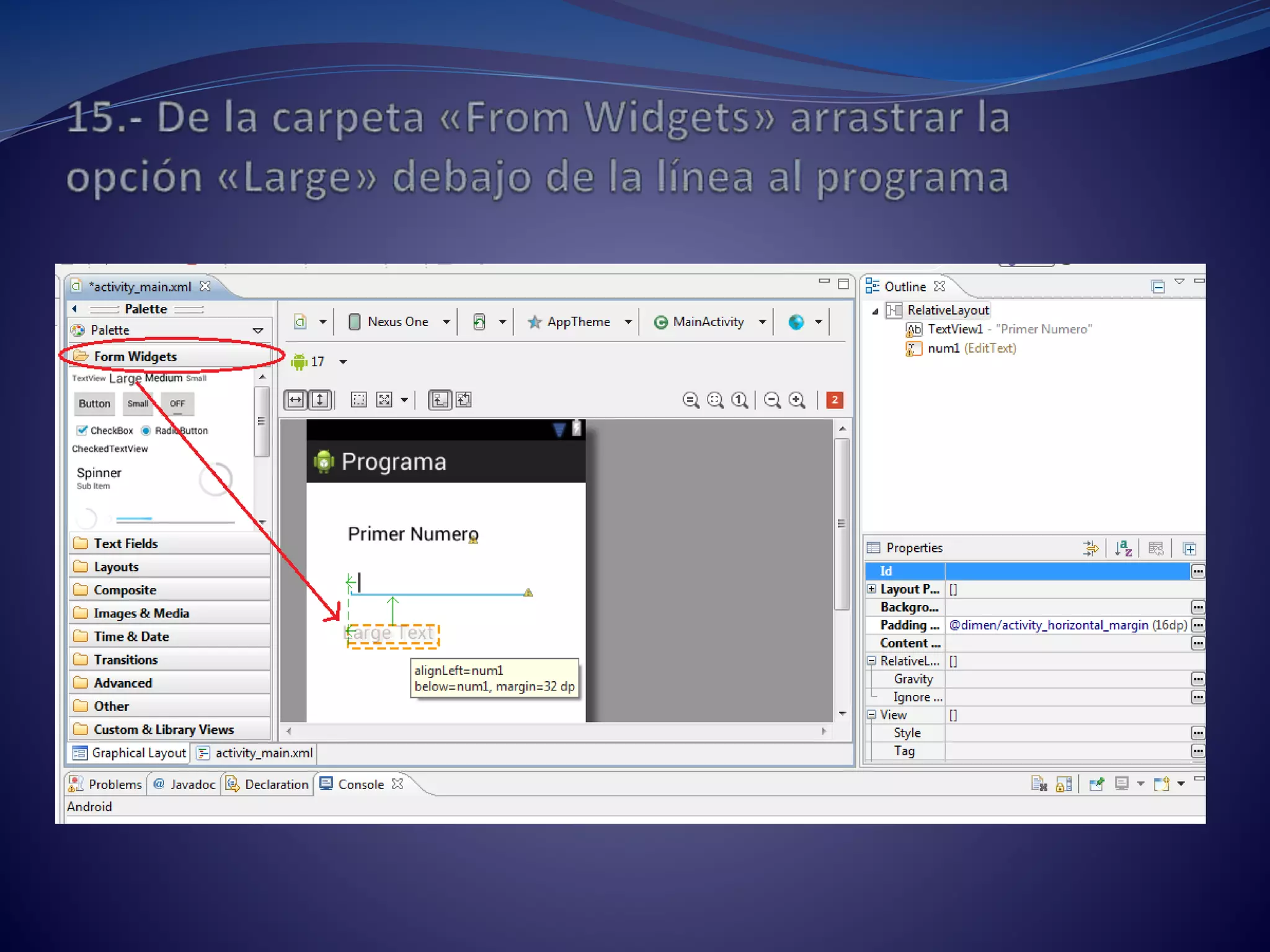Click the red lint warnings badge
Viewport: 1270px width, 952px height.
(835, 400)
